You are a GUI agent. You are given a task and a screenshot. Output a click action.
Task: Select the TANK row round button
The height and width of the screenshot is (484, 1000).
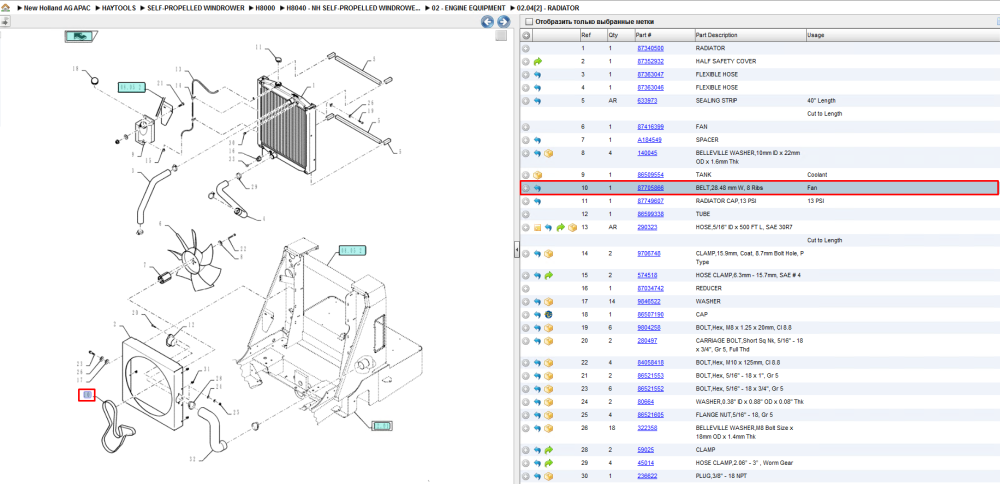pos(526,175)
